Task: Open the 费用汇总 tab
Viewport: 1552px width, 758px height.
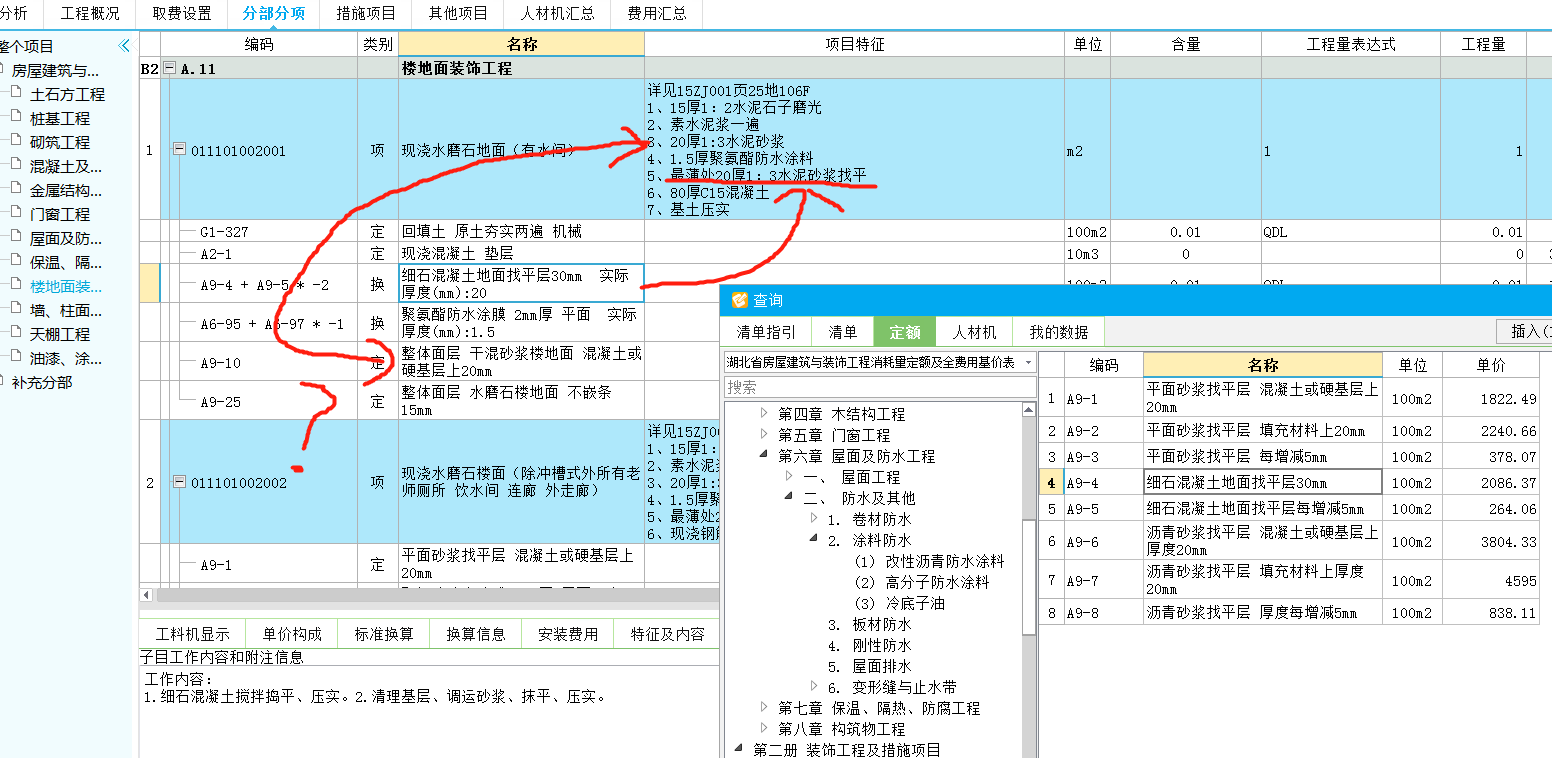Action: (x=657, y=14)
